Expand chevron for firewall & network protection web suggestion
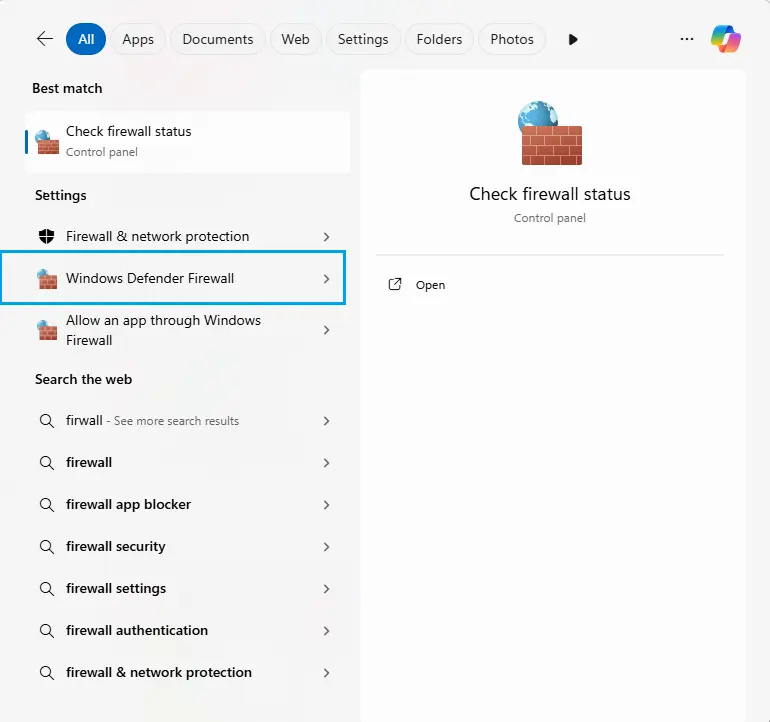The width and height of the screenshot is (770, 722). pyautogui.click(x=326, y=673)
